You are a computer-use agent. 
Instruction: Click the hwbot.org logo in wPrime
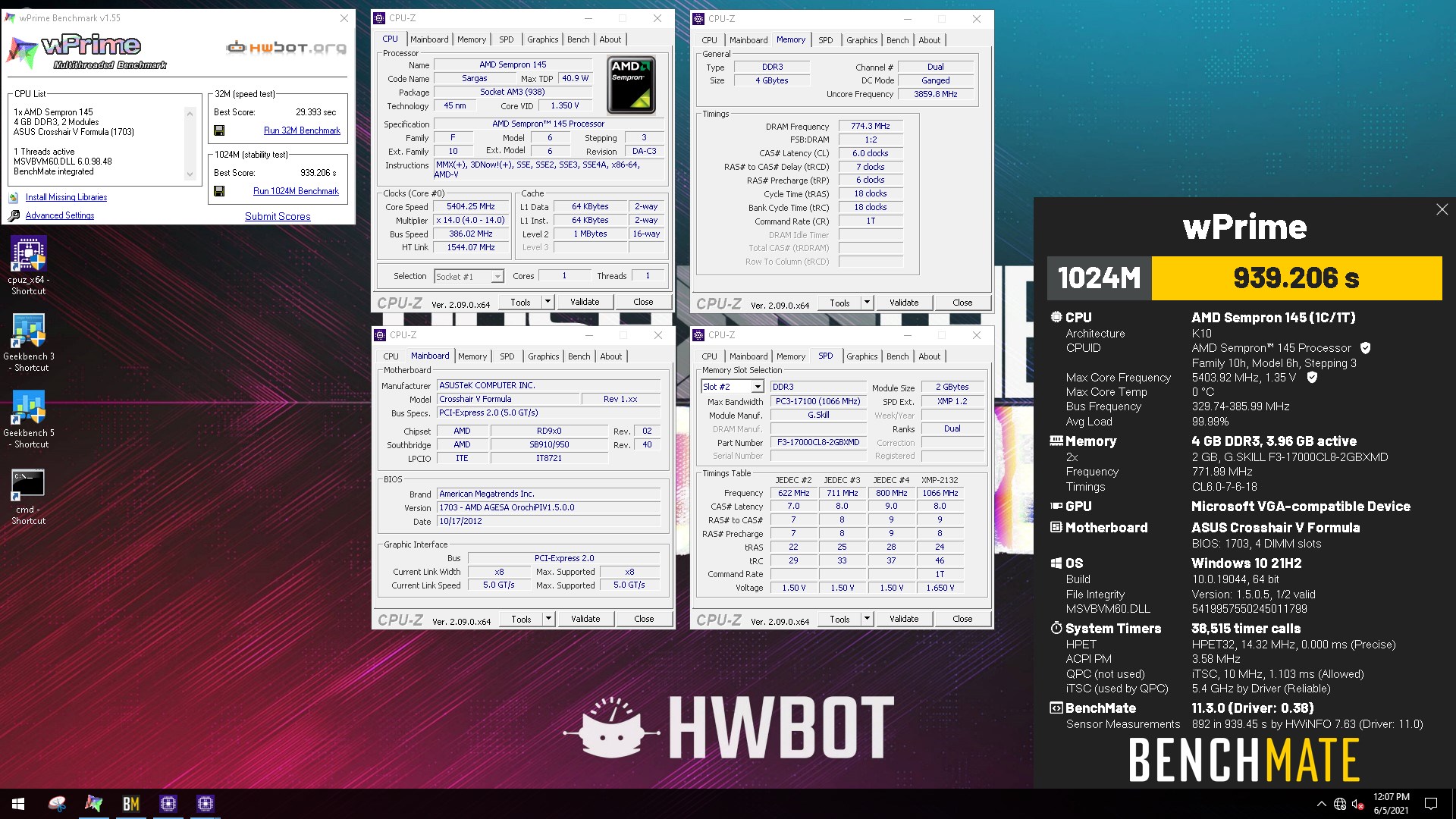(287, 48)
